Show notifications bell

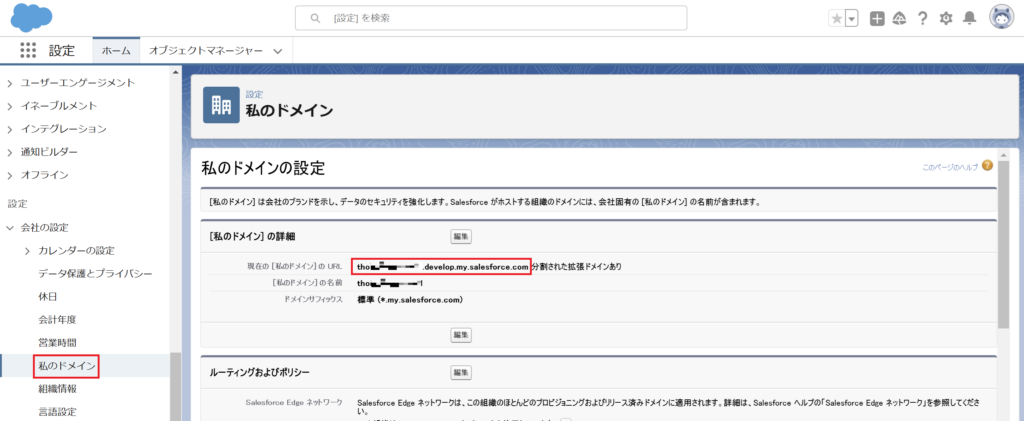(968, 18)
